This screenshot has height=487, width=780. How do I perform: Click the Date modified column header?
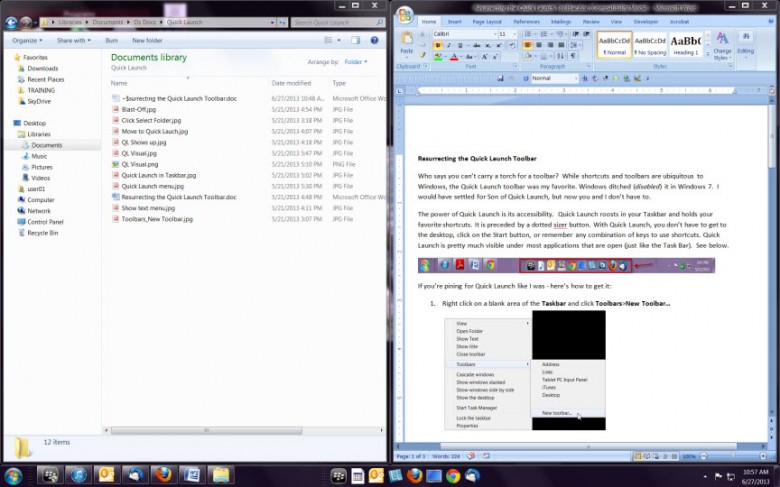pyautogui.click(x=291, y=83)
